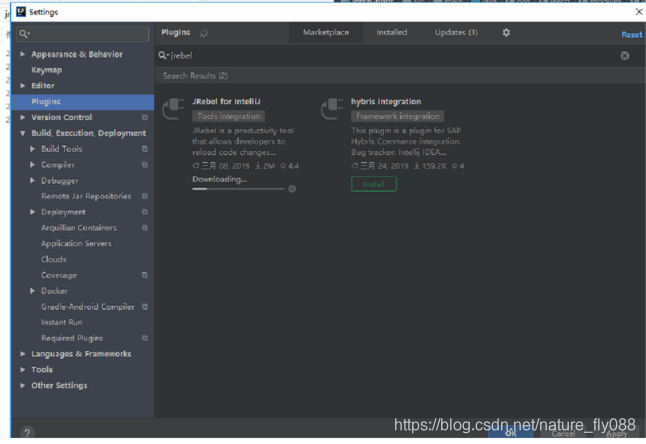Expand the Docker node
This screenshot has height=444, width=646.
(33, 291)
